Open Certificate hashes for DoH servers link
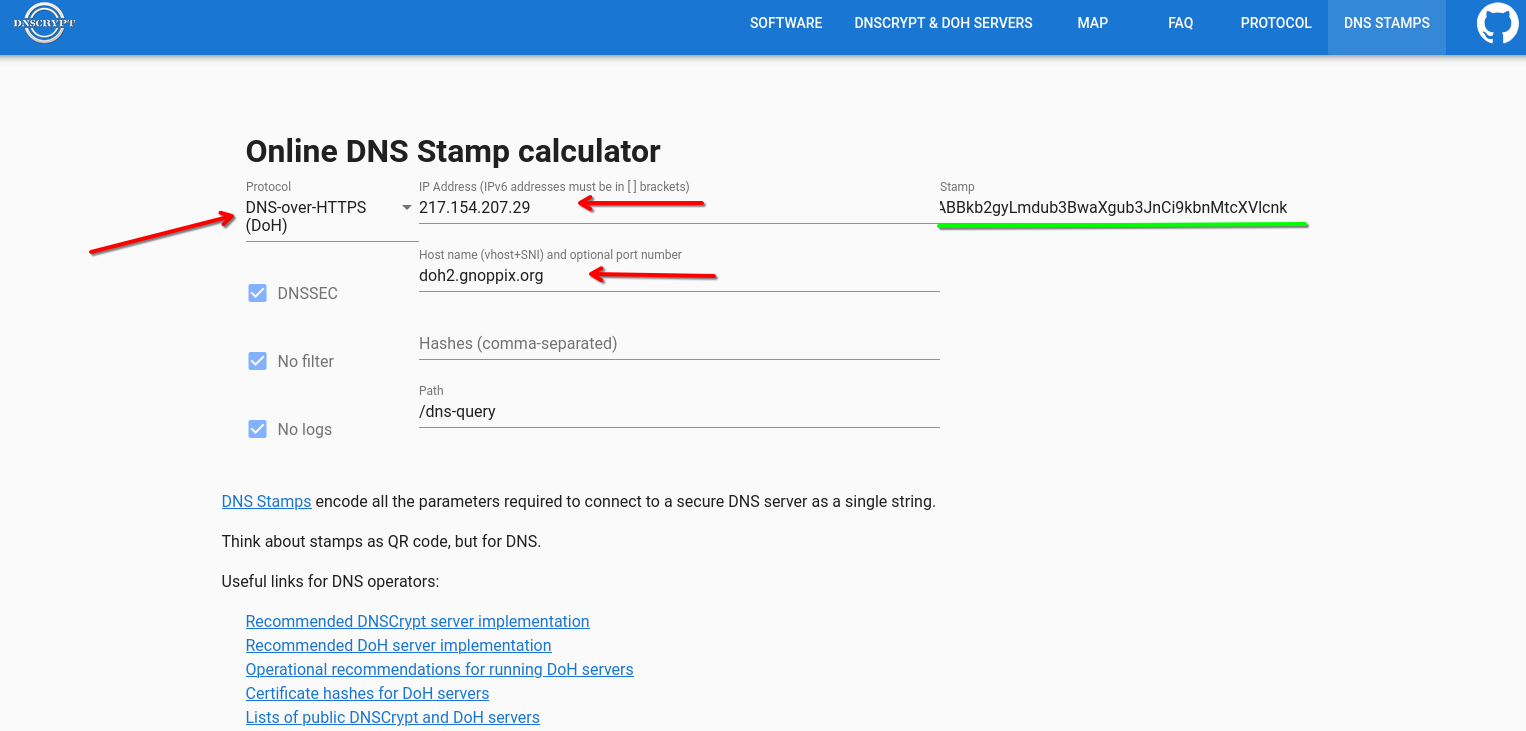This screenshot has height=731, width=1526. point(367,694)
